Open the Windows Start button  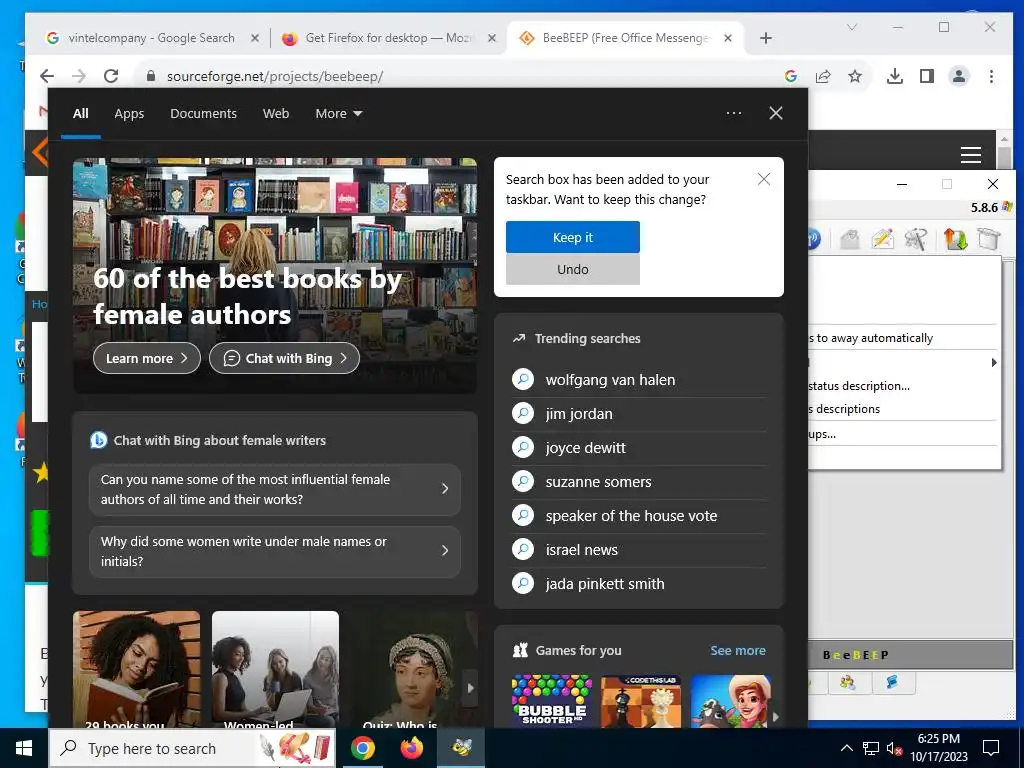(x=24, y=748)
